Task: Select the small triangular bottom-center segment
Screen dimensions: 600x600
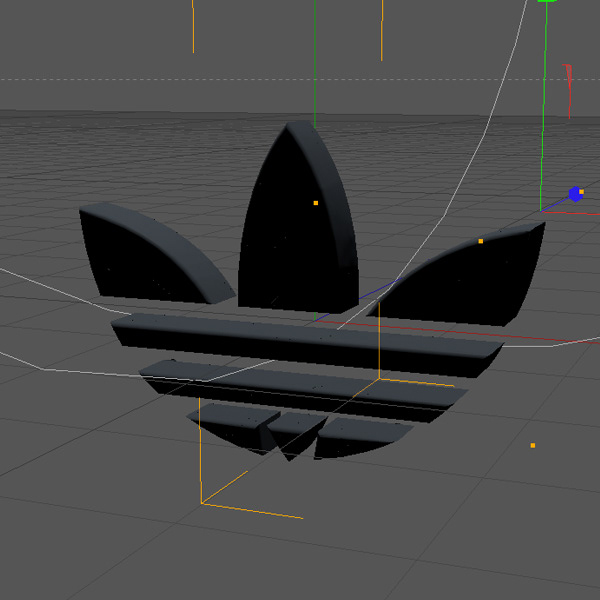Action: (297, 434)
